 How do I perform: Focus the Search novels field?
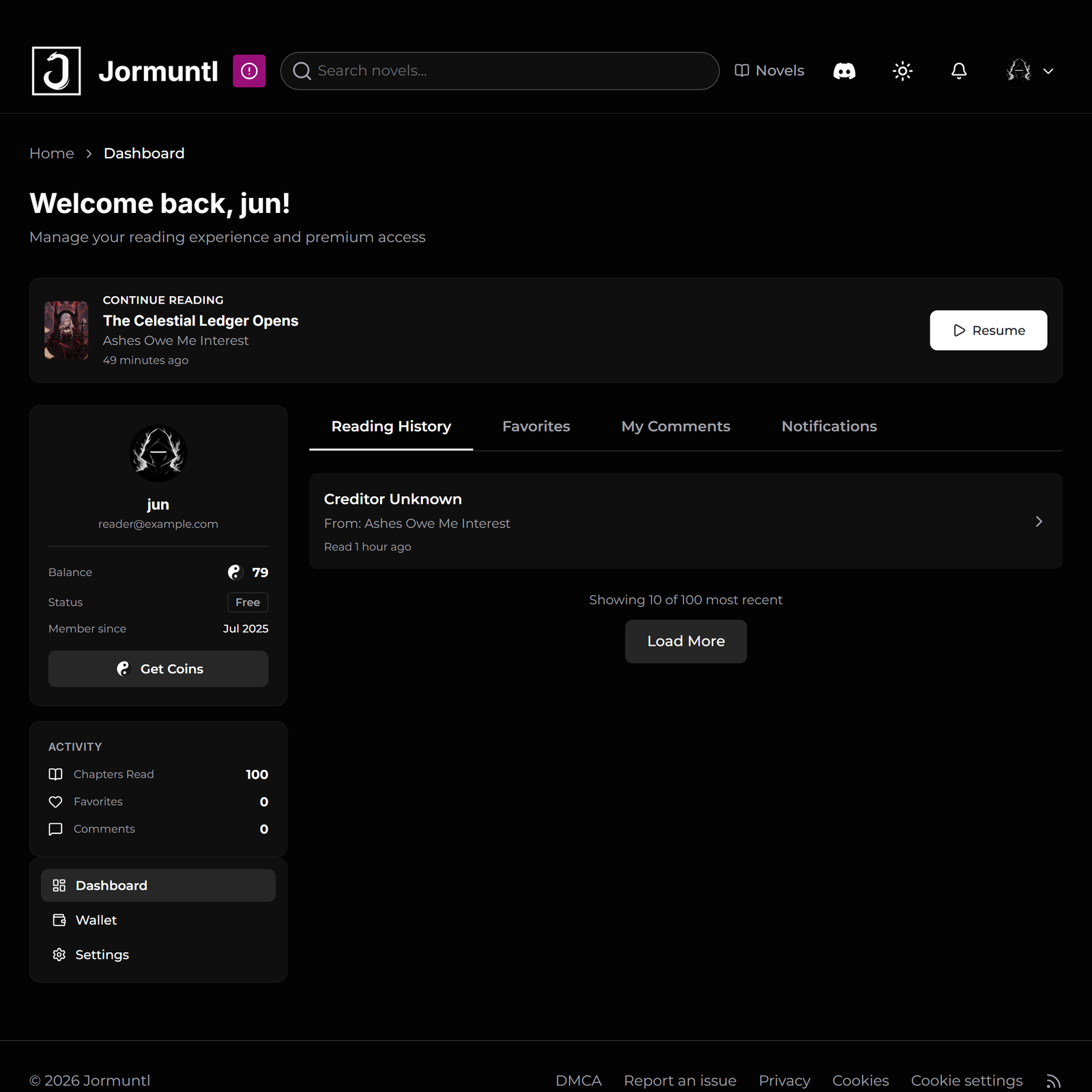pyautogui.click(x=500, y=71)
